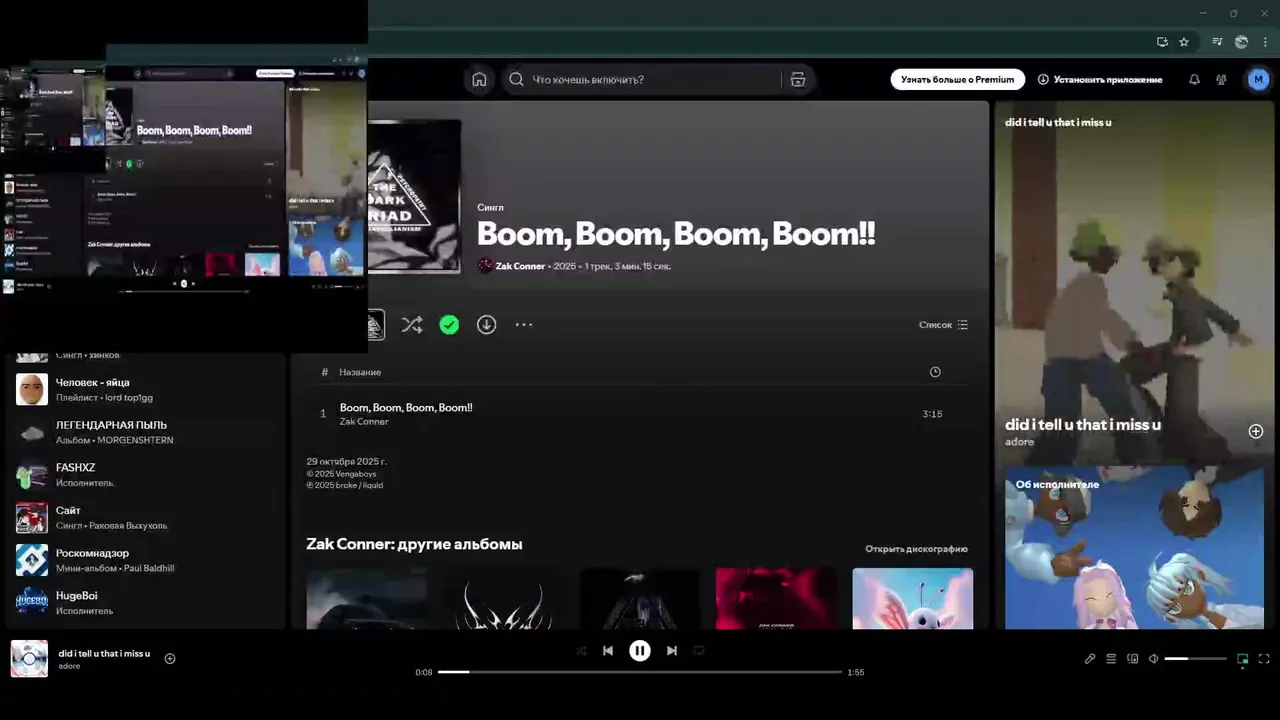Go to Spotify Home via house icon
The height and width of the screenshot is (720, 1280).
pyautogui.click(x=479, y=80)
